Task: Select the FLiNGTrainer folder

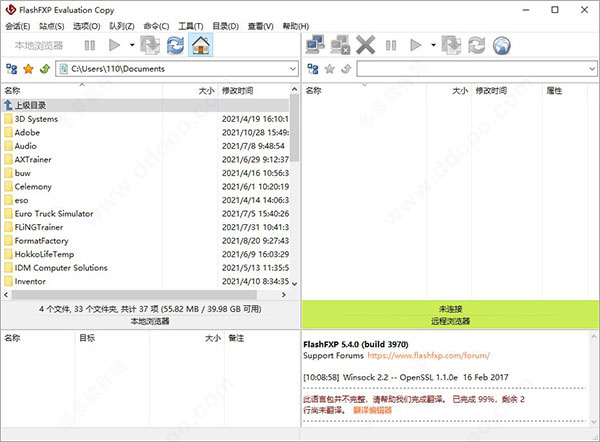Action: click(38, 227)
